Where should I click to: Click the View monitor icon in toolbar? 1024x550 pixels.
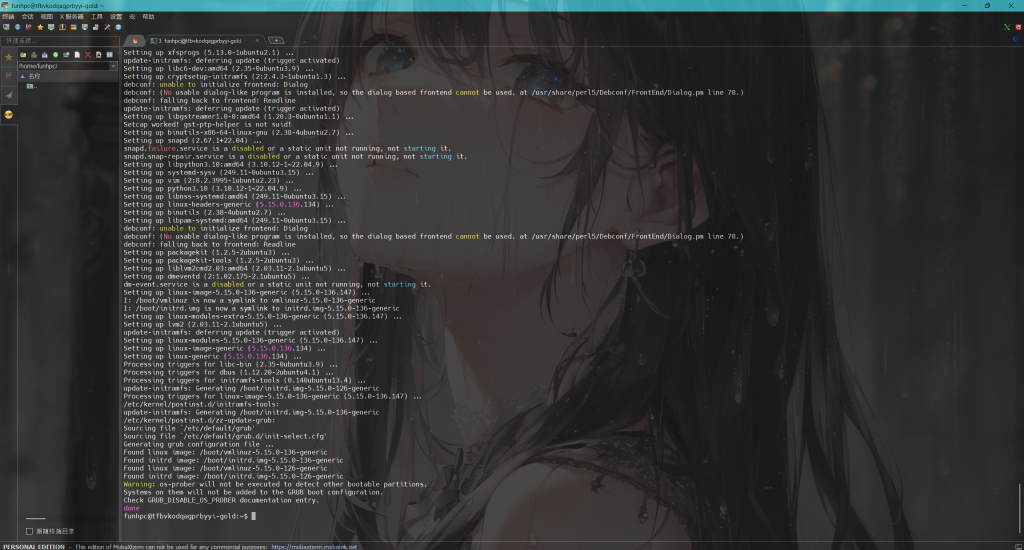[x=51, y=27]
